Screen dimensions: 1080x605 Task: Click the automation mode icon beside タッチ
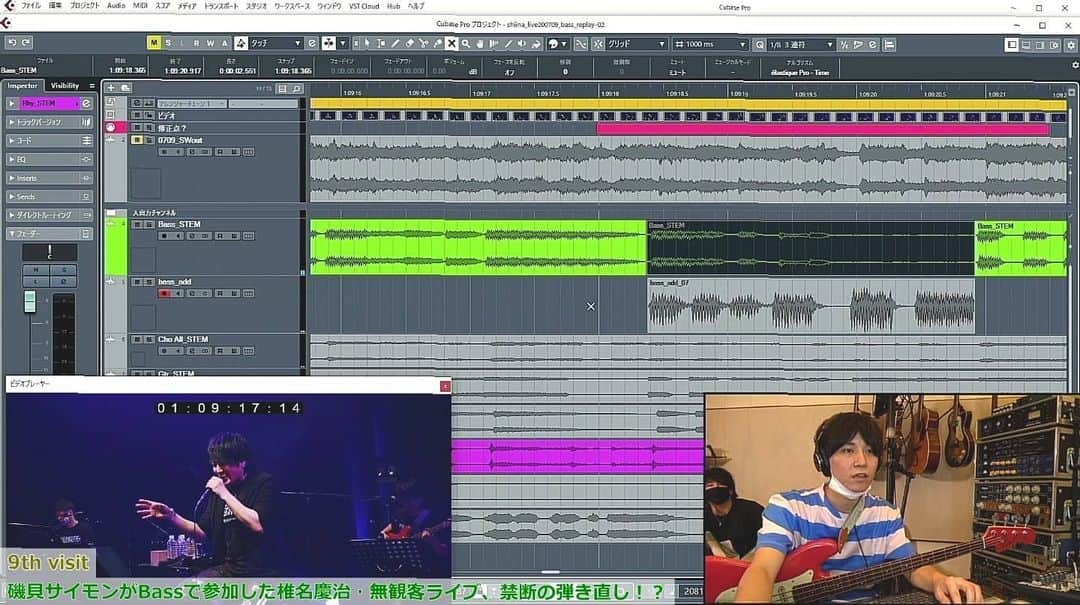(241, 43)
